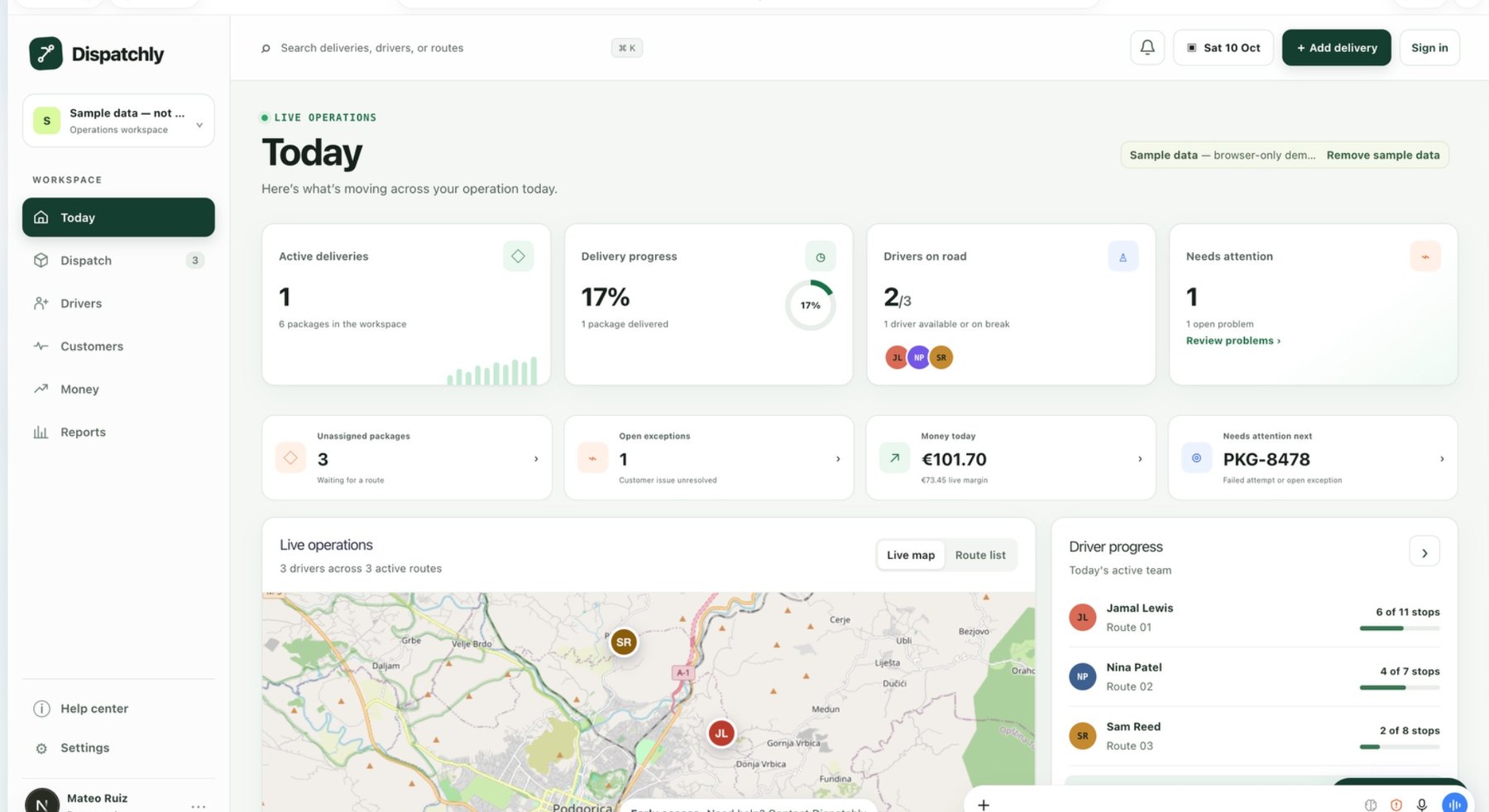
Task: Expand the Driver progress panel arrow
Action: pyautogui.click(x=1424, y=552)
